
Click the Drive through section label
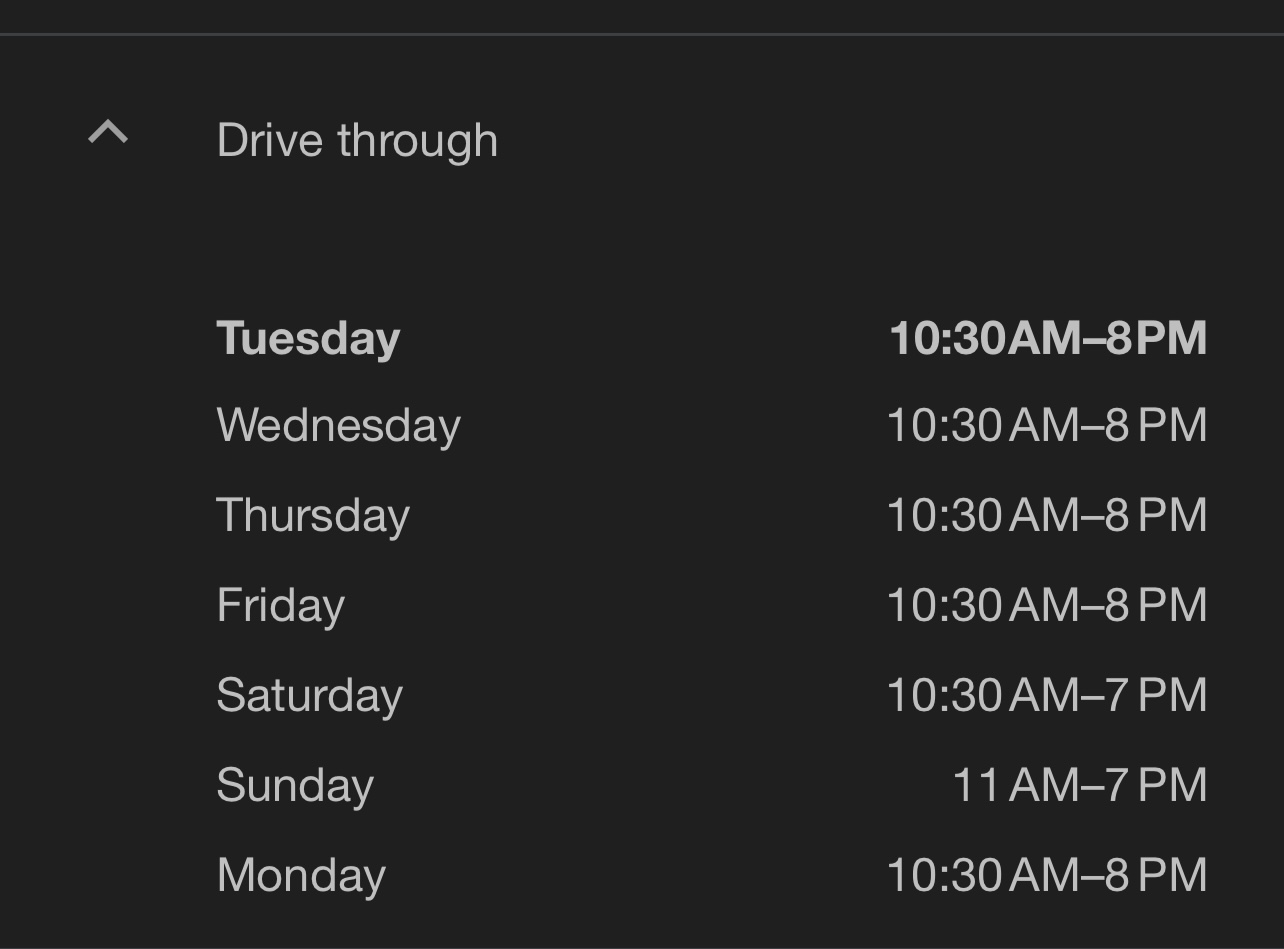tap(357, 140)
